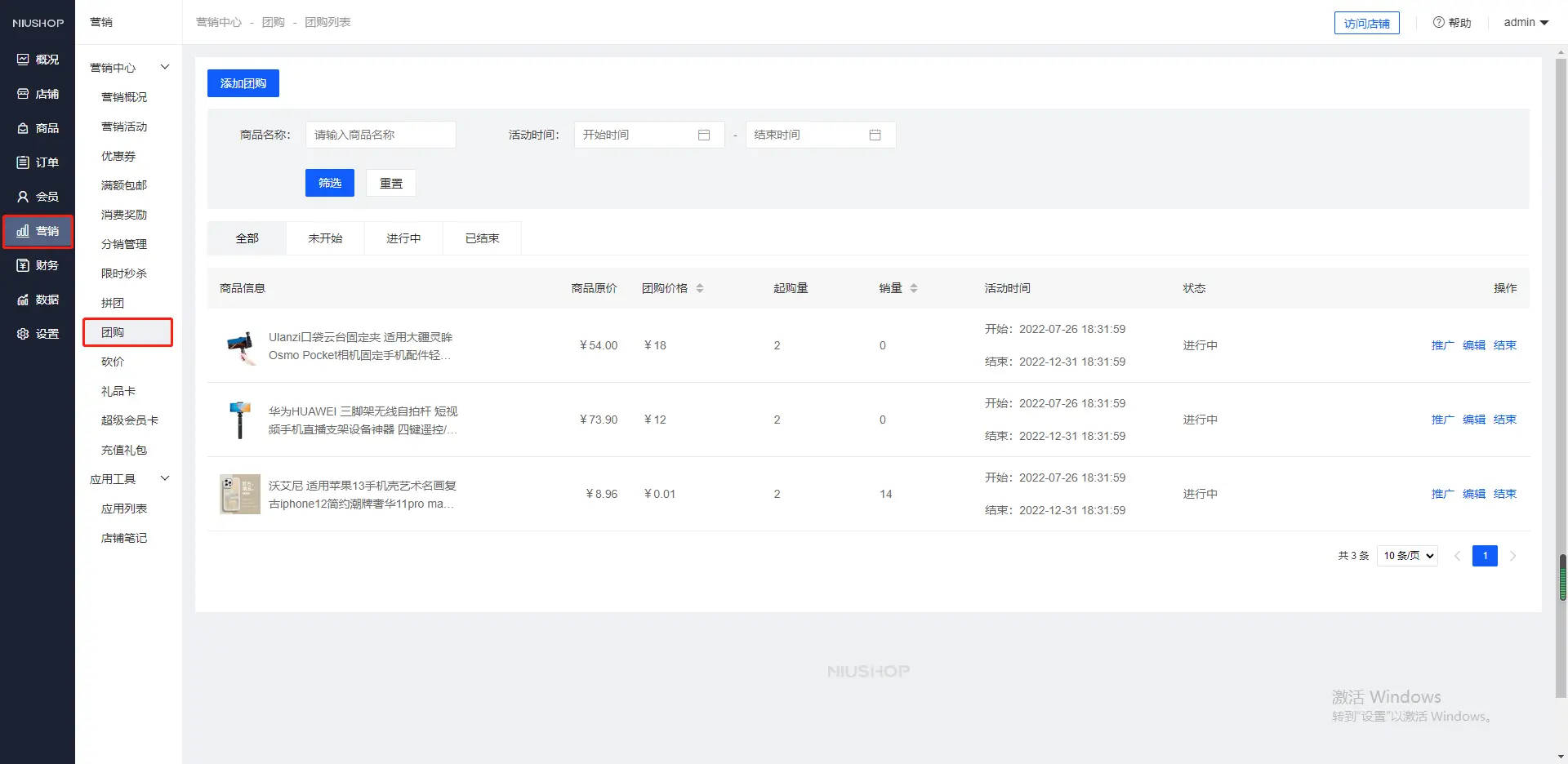Screen dimensions: 1568x764
Task: Open calendar icon in 开始时间 field
Action: [x=704, y=135]
